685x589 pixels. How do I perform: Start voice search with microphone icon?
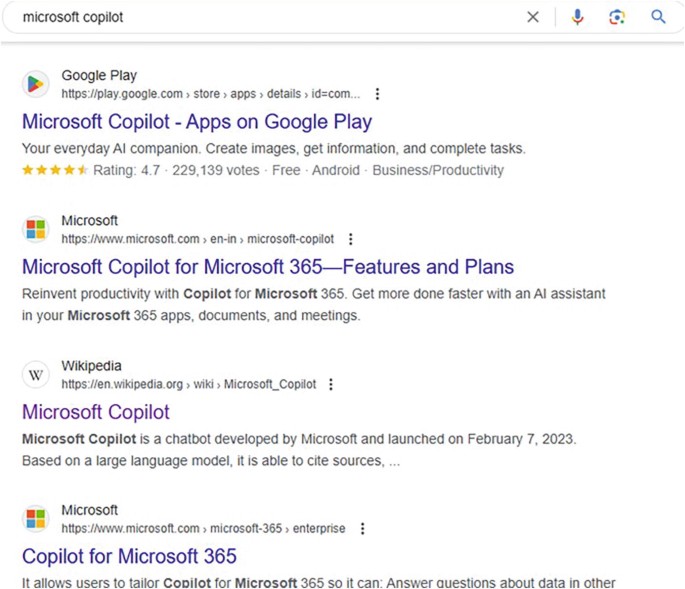tap(577, 17)
